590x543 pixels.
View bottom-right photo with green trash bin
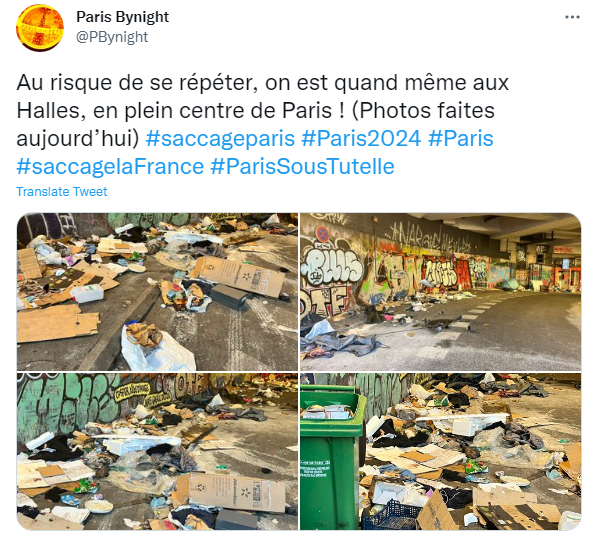441,451
